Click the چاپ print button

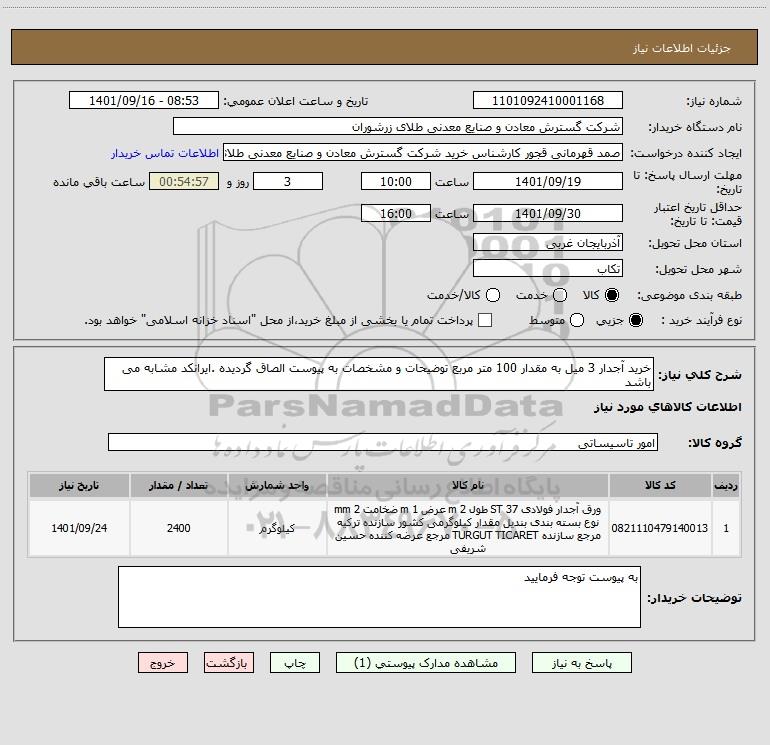coord(295,663)
